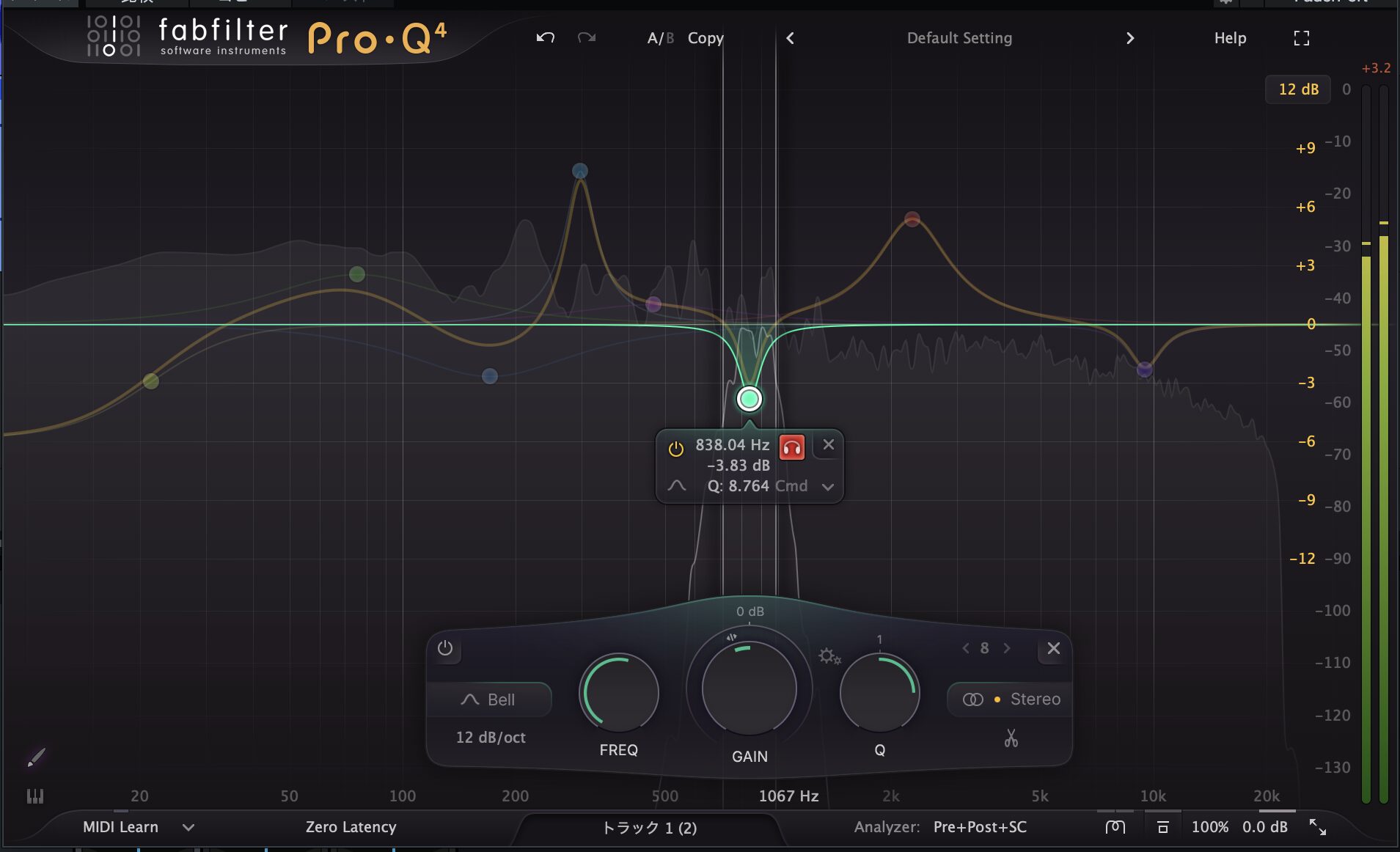Toggle the spectrum grab icon
The image size is (1400, 852).
pos(1115,827)
